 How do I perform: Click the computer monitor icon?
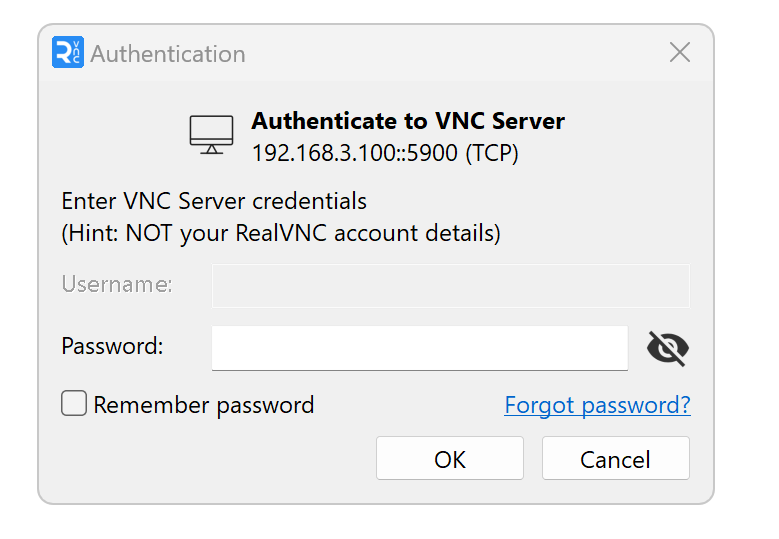coord(211,134)
